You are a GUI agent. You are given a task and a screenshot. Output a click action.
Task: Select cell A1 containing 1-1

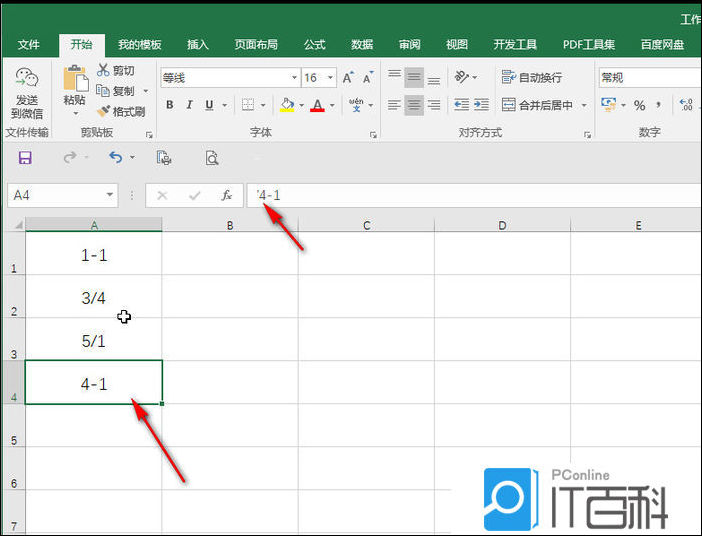[x=94, y=253]
